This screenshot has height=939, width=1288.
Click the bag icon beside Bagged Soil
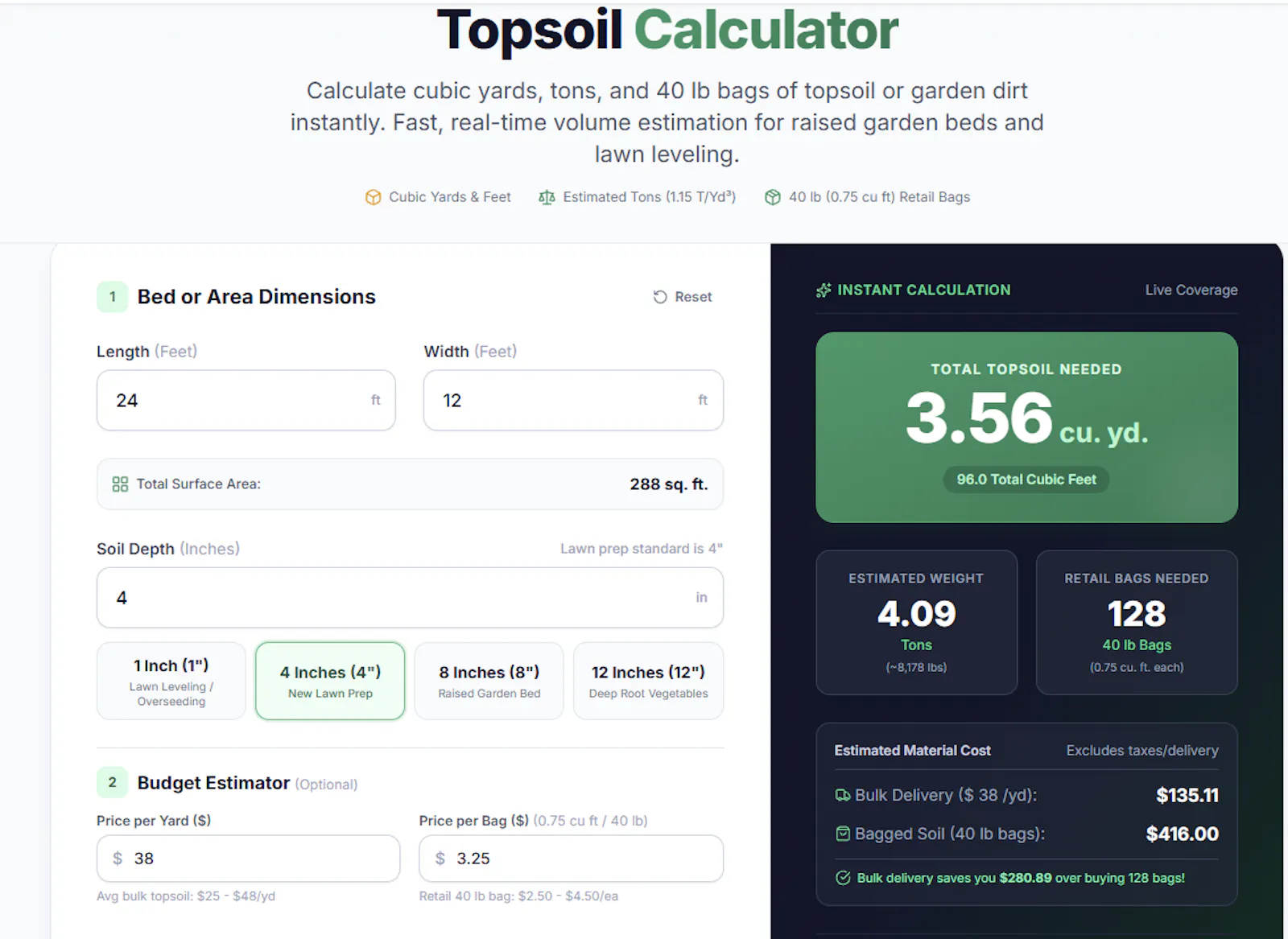click(843, 834)
